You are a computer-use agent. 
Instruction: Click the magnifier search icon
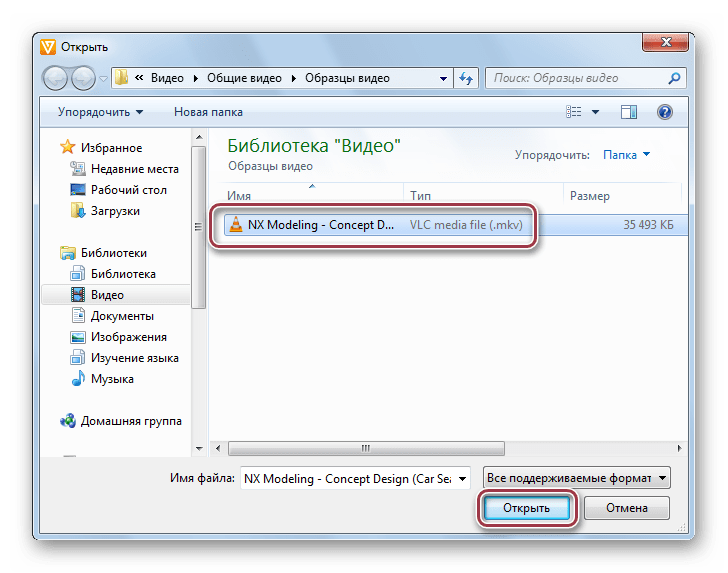(674, 78)
